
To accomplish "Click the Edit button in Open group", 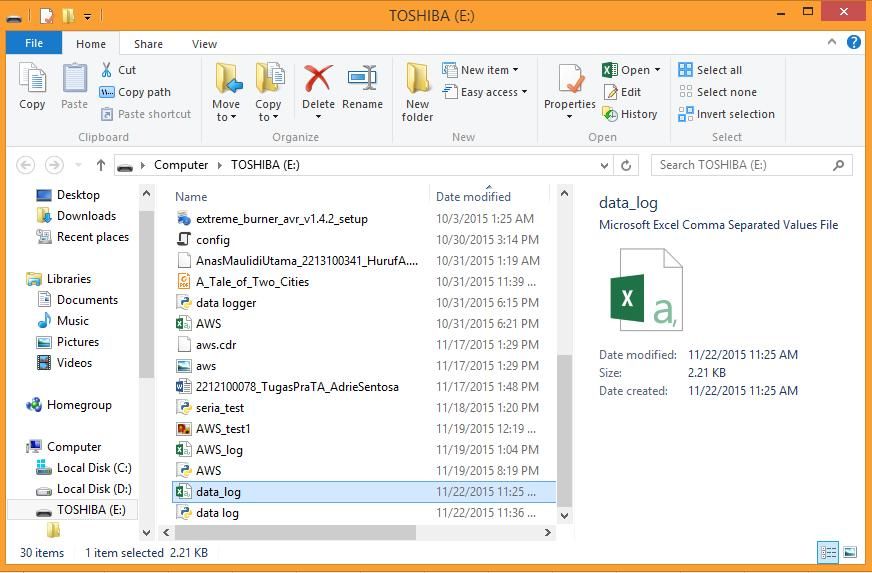I will pyautogui.click(x=622, y=92).
